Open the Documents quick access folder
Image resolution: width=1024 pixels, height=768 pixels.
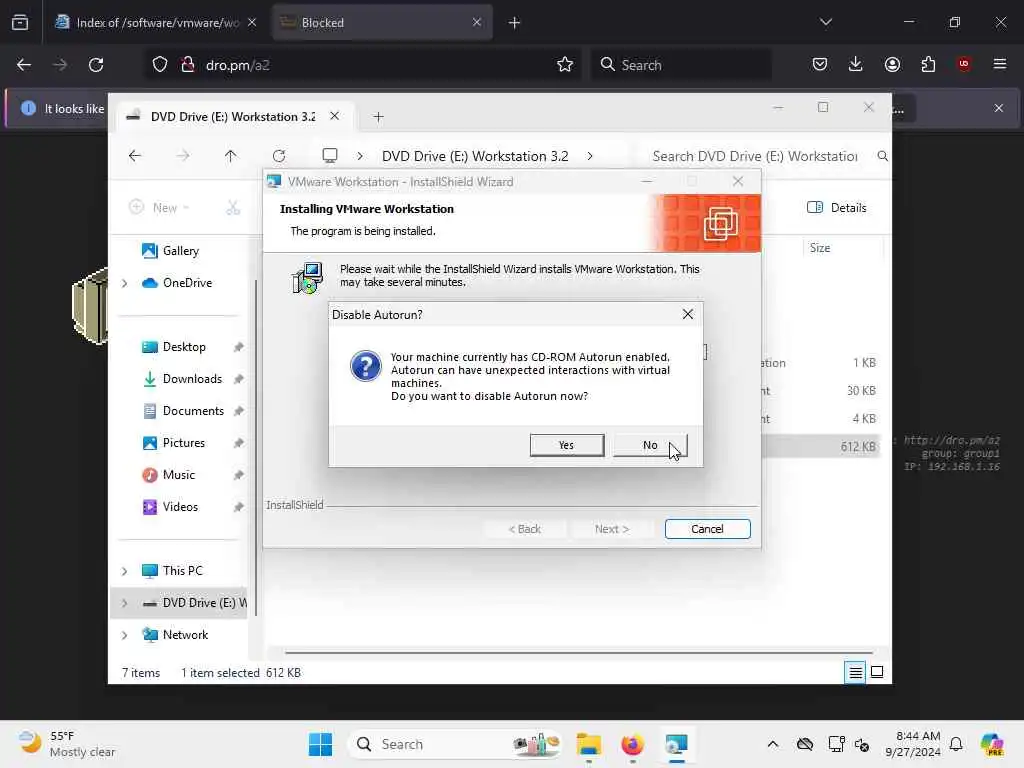point(193,411)
